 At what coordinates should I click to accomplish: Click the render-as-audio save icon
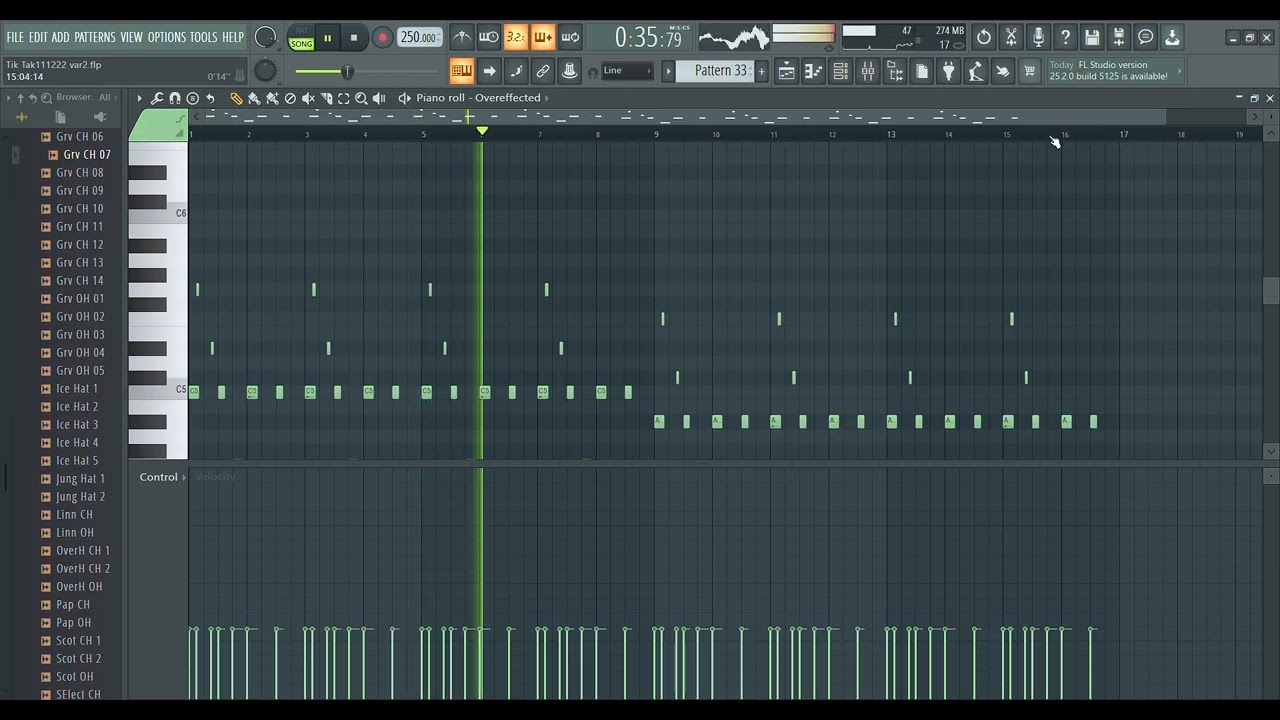click(x=1119, y=38)
